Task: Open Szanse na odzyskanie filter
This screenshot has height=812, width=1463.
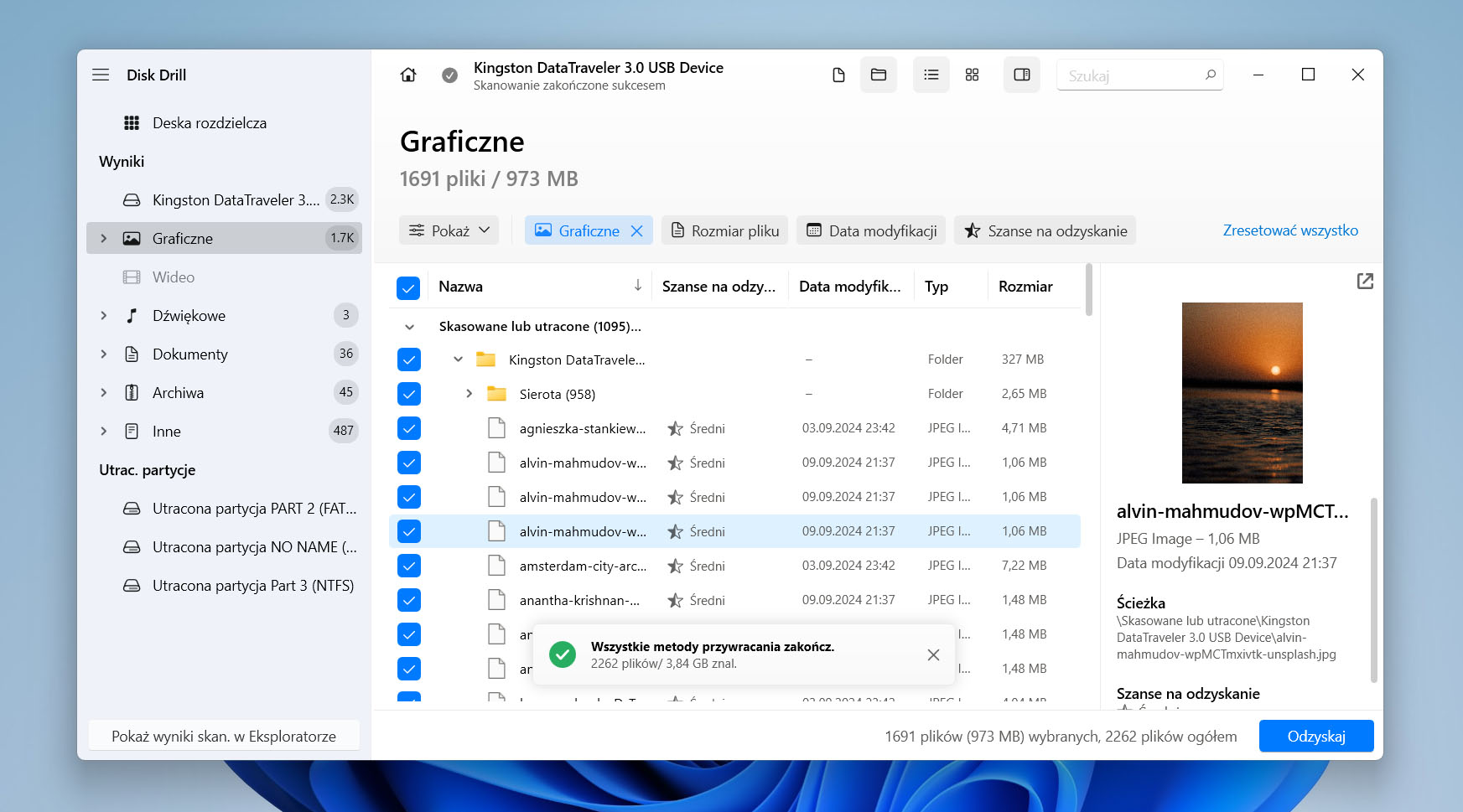Action: coord(1045,230)
